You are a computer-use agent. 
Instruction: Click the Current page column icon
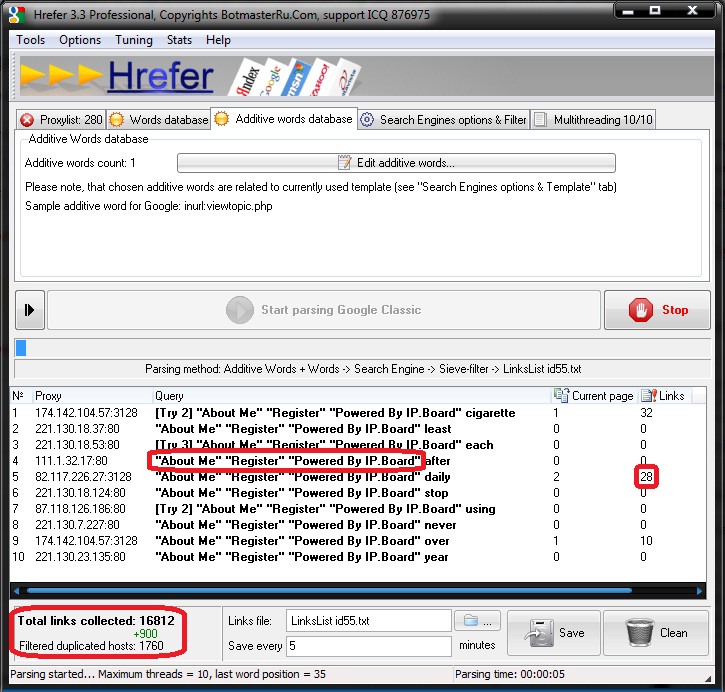click(x=561, y=395)
